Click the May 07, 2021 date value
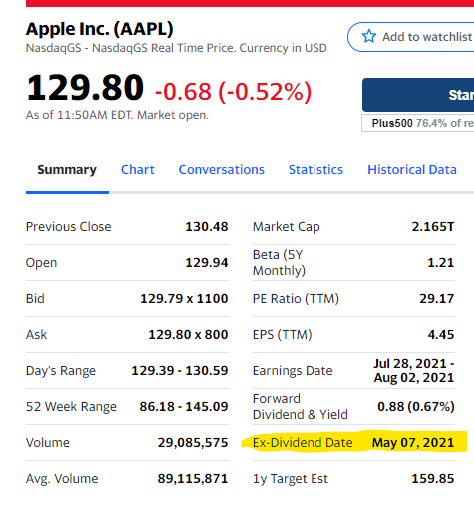 (413, 443)
